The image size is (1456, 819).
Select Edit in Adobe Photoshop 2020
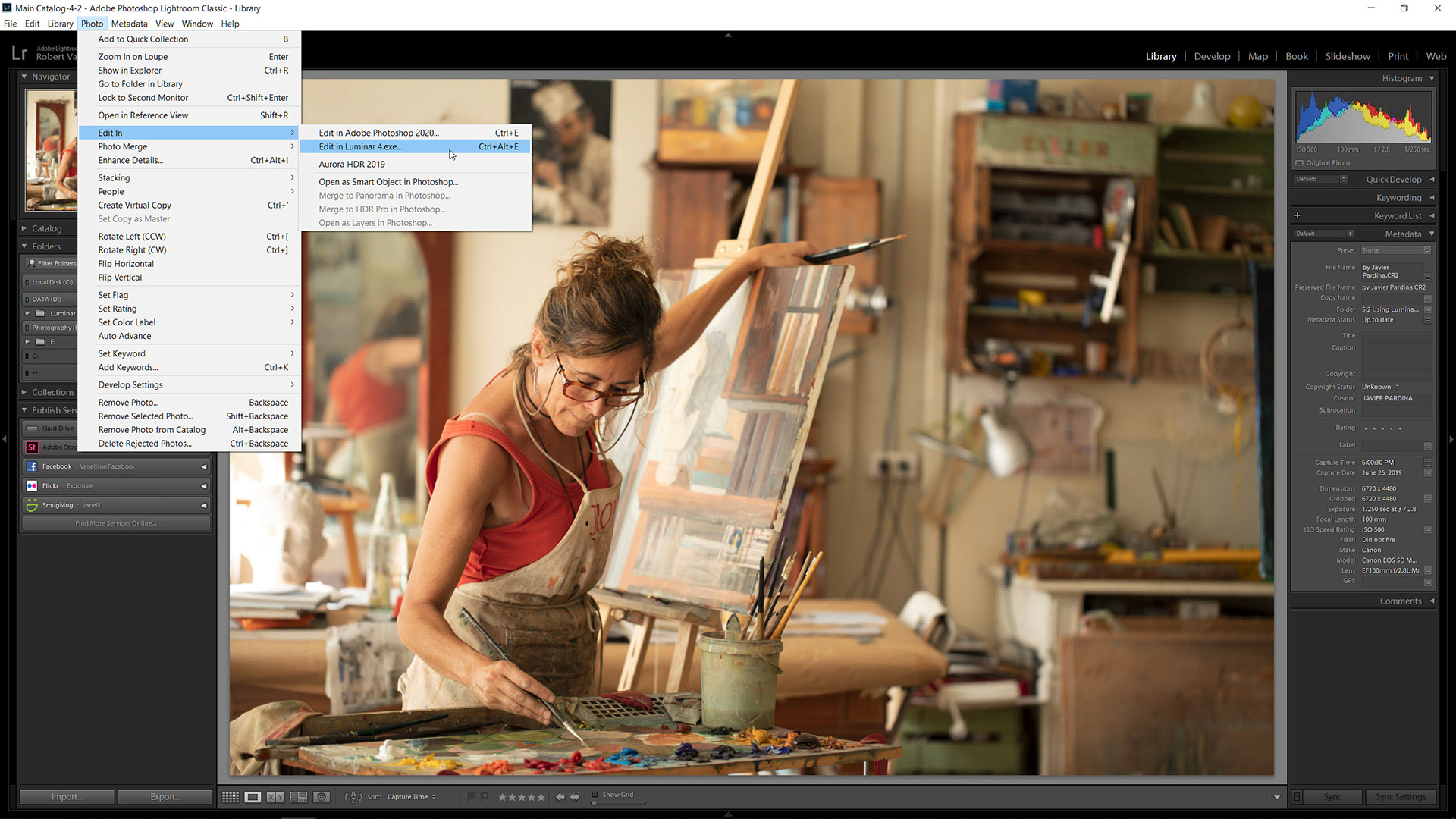378,132
